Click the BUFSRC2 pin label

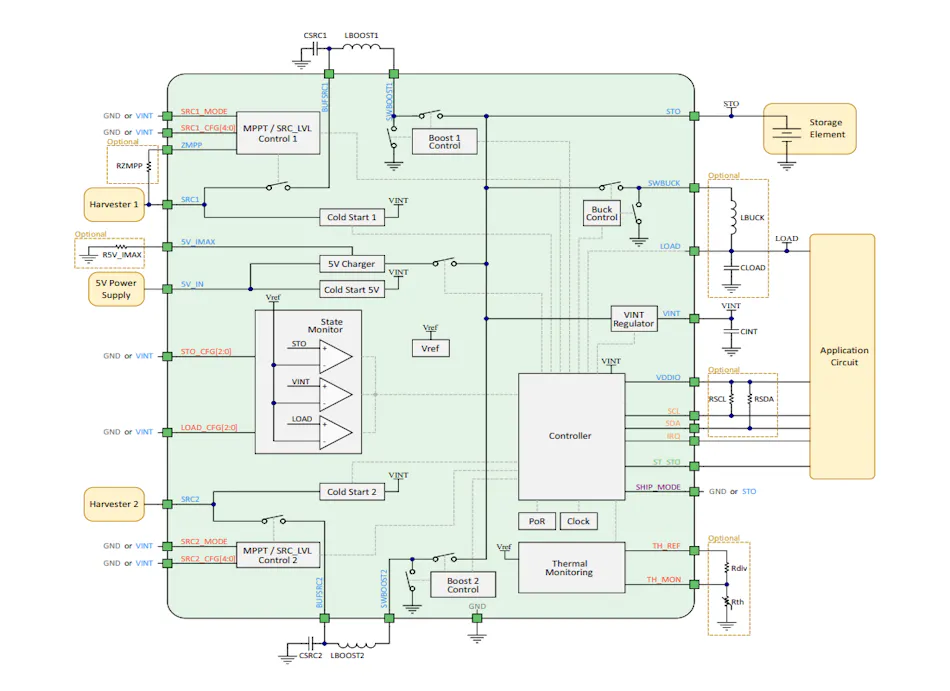coord(319,592)
